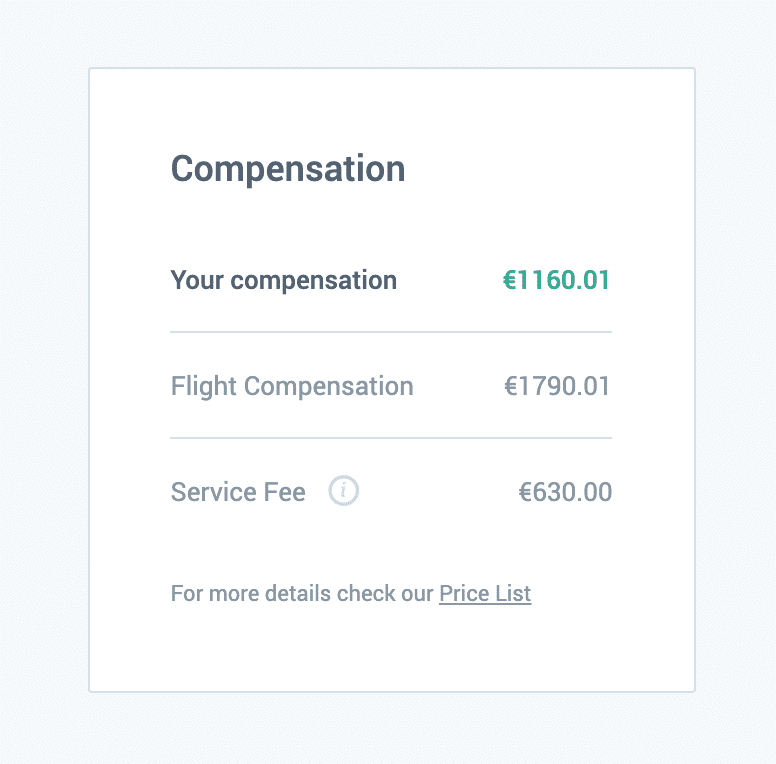The width and height of the screenshot is (776, 764).
Task: Click the Service Fee label
Action: [238, 492]
